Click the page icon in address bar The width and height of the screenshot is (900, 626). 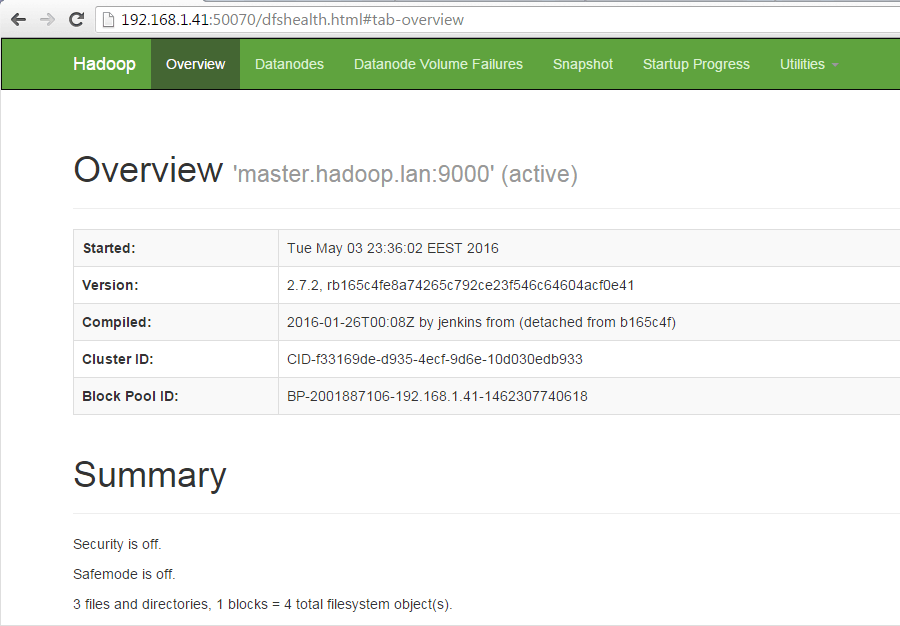108,20
